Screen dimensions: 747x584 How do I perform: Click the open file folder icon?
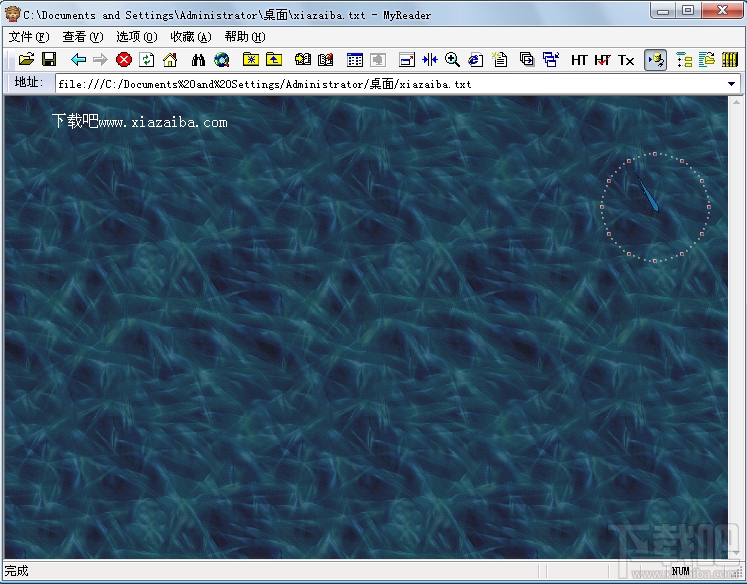[x=27, y=60]
